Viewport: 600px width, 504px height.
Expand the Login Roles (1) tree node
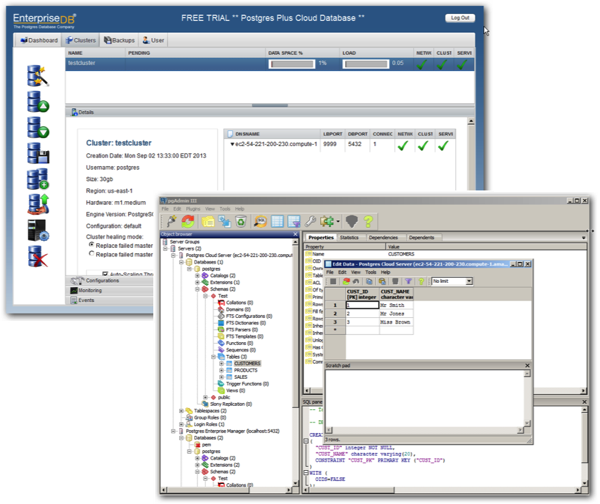click(x=181, y=424)
